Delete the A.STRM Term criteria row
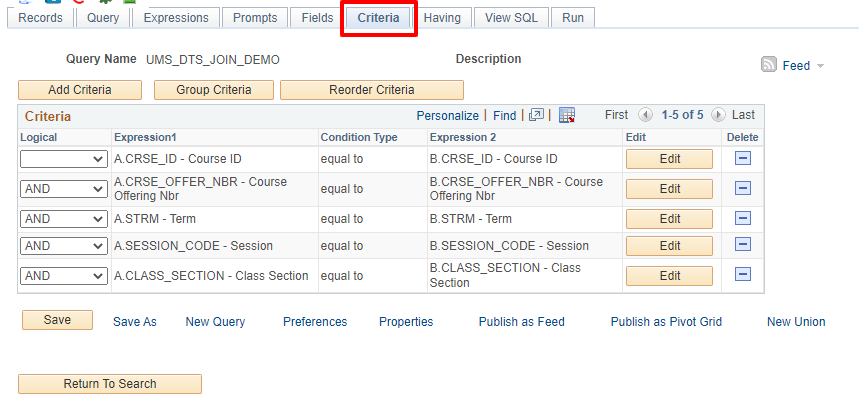 742,219
